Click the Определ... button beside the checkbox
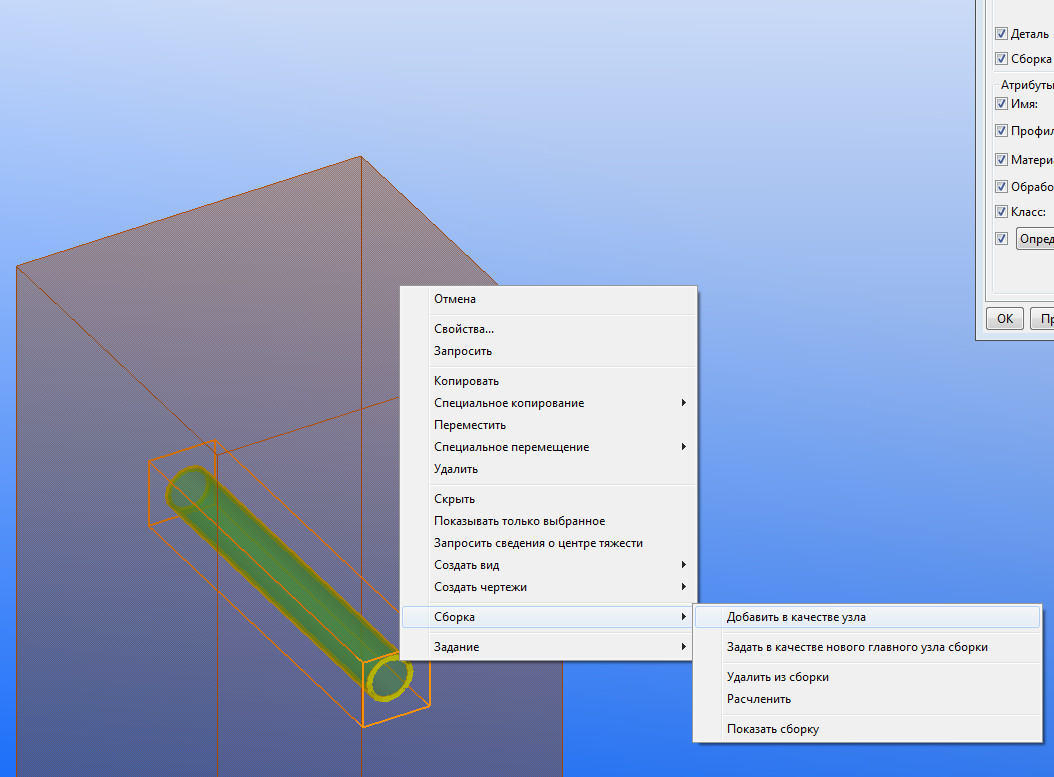The width and height of the screenshot is (1054, 777). (x=1034, y=239)
